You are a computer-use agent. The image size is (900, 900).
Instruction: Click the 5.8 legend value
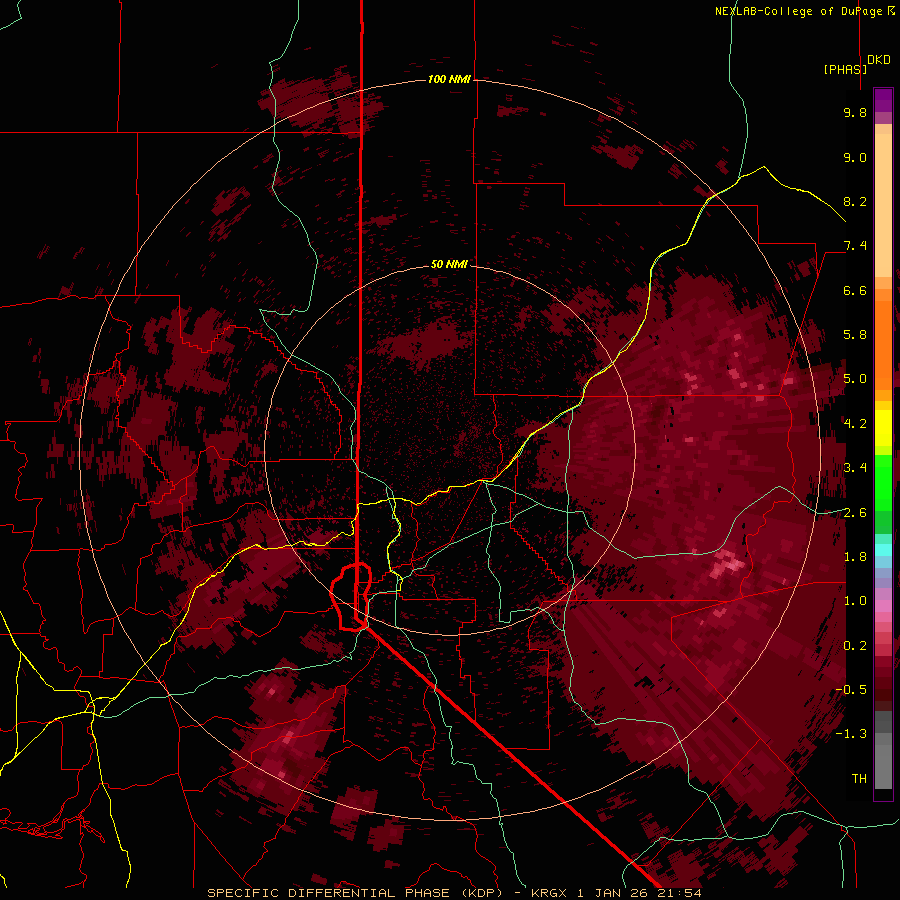[x=855, y=335]
